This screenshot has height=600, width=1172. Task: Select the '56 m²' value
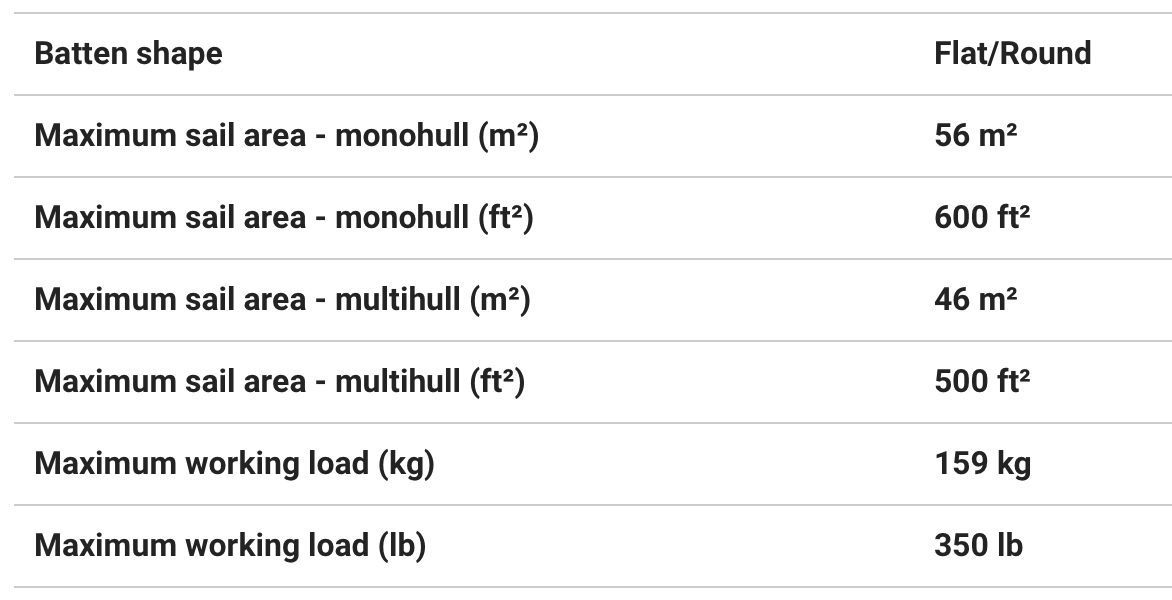tap(975, 136)
